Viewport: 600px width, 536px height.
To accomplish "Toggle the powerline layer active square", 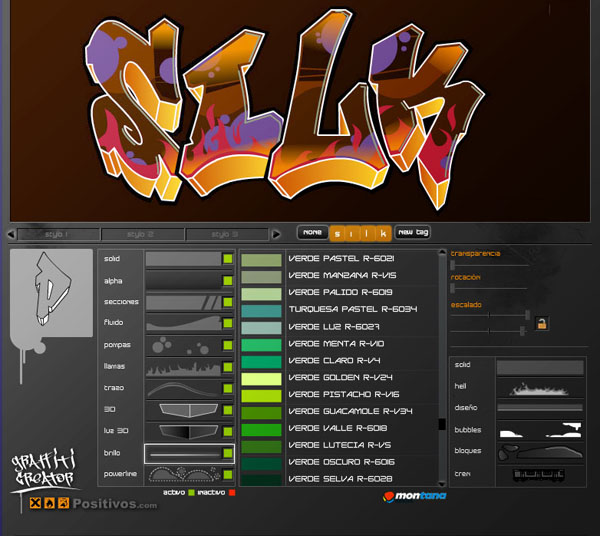I will 228,475.
